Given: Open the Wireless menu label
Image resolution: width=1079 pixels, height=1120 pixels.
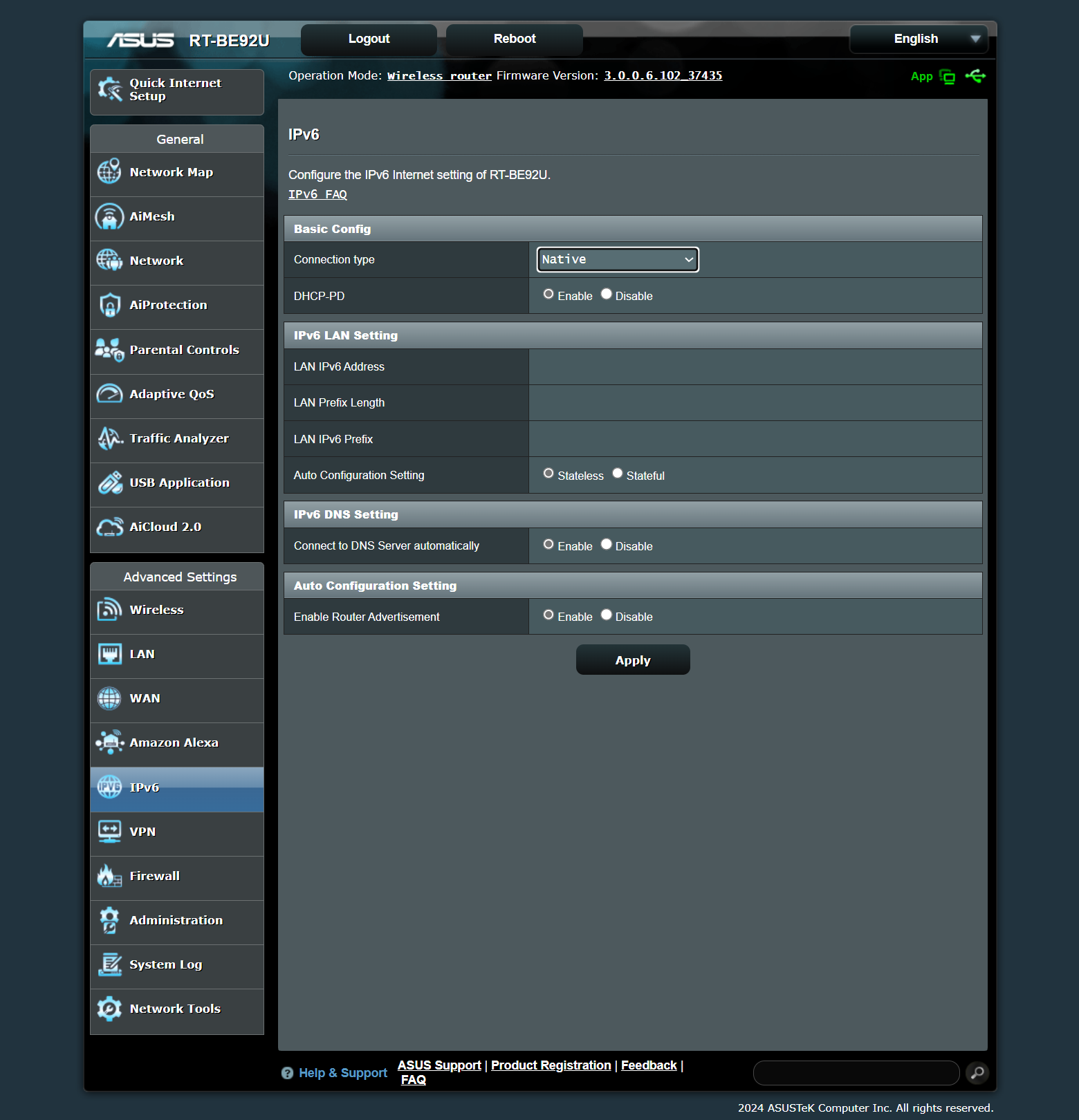Looking at the screenshot, I should [157, 610].
